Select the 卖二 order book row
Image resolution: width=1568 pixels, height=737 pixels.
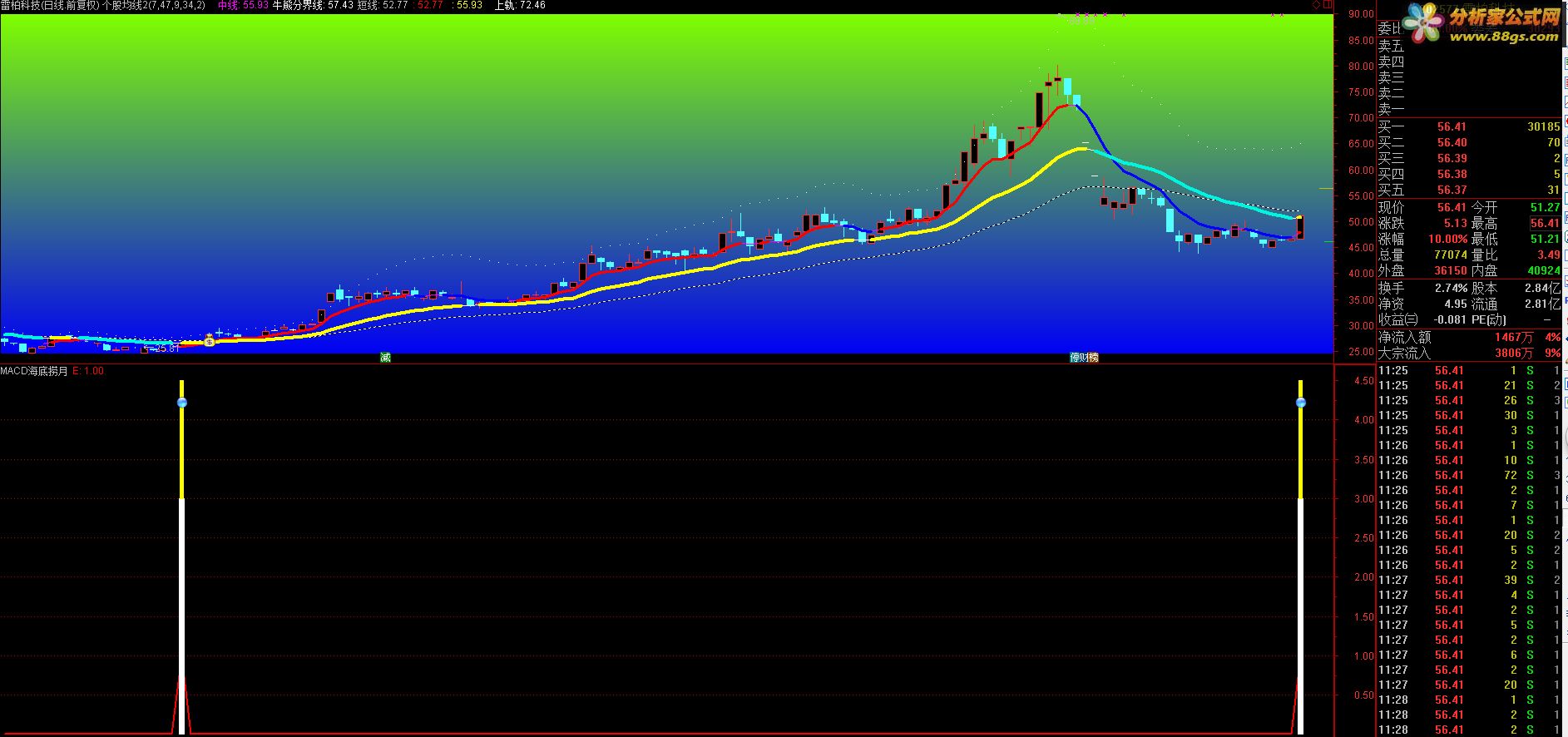pyautogui.click(x=1469, y=94)
